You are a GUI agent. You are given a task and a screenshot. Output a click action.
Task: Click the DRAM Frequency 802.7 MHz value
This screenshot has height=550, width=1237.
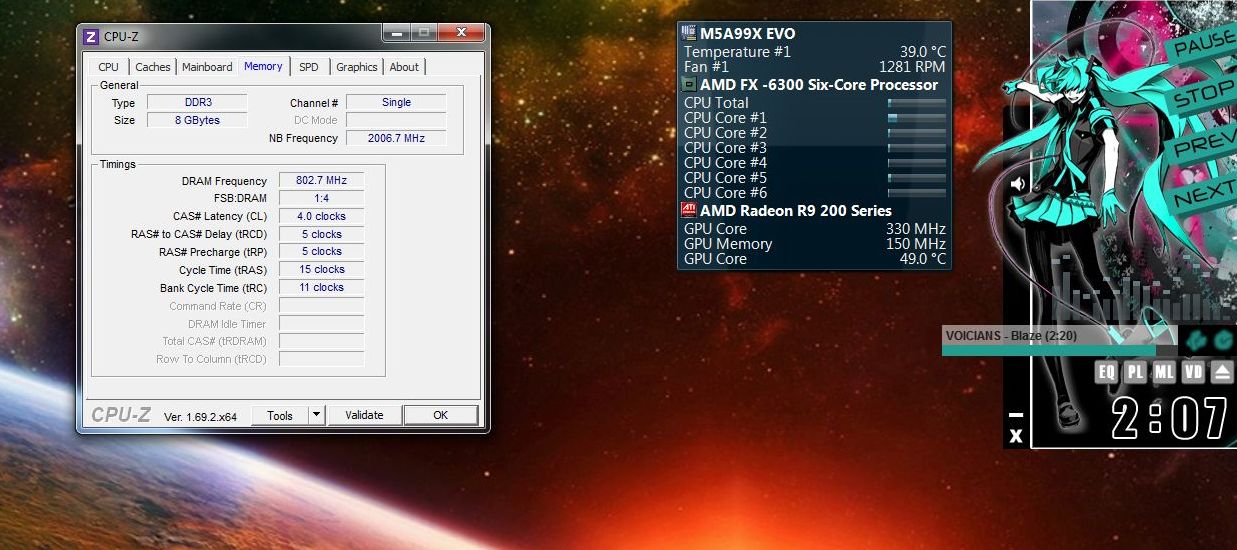pyautogui.click(x=321, y=181)
